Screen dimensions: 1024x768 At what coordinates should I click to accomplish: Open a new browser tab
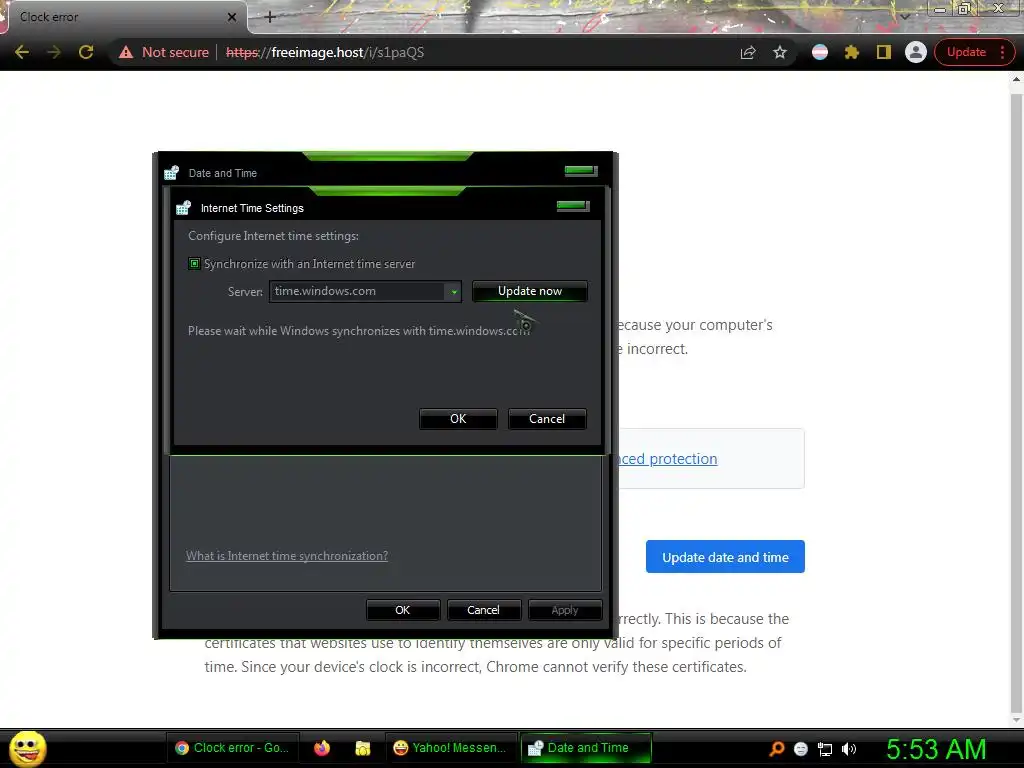270,17
